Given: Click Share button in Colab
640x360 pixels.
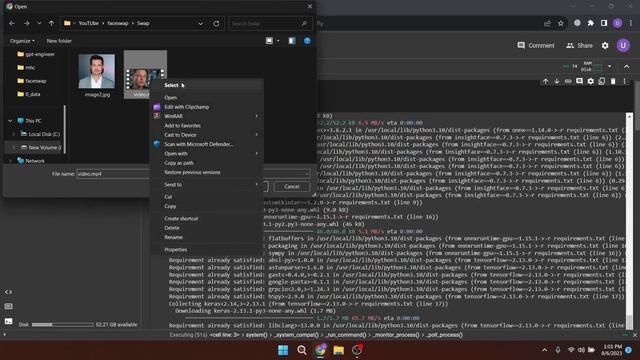Looking at the screenshot, I should (x=579, y=46).
